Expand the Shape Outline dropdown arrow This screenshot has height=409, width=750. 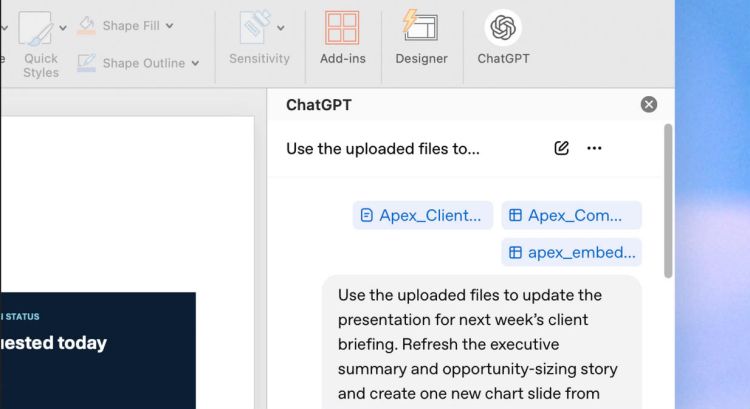click(x=195, y=63)
